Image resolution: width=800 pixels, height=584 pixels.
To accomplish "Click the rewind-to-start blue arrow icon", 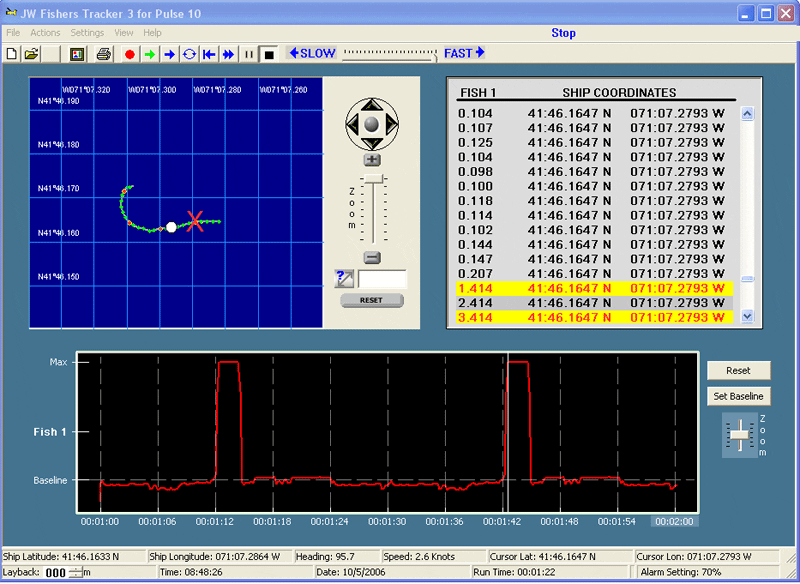I will (x=209, y=54).
